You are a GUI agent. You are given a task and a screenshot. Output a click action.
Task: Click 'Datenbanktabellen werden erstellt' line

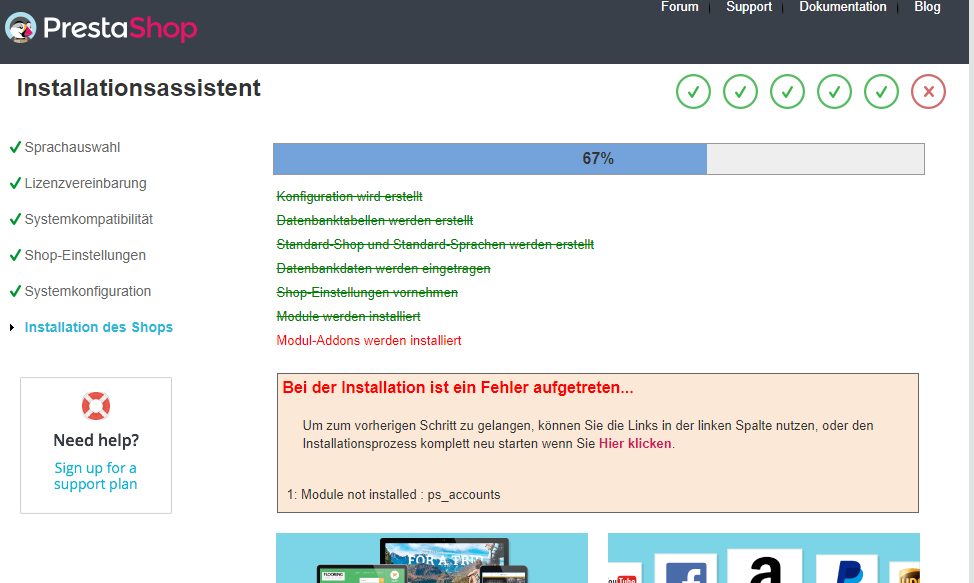(x=375, y=220)
